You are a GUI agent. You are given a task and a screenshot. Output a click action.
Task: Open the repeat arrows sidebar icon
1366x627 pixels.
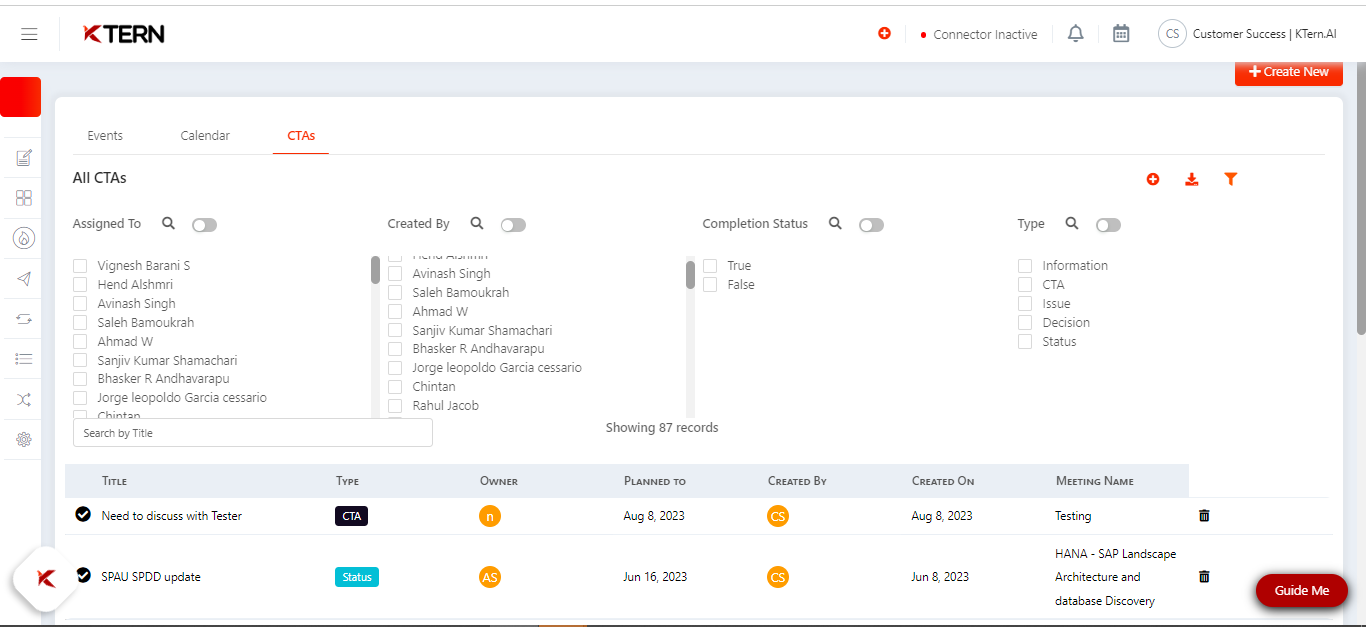[24, 319]
